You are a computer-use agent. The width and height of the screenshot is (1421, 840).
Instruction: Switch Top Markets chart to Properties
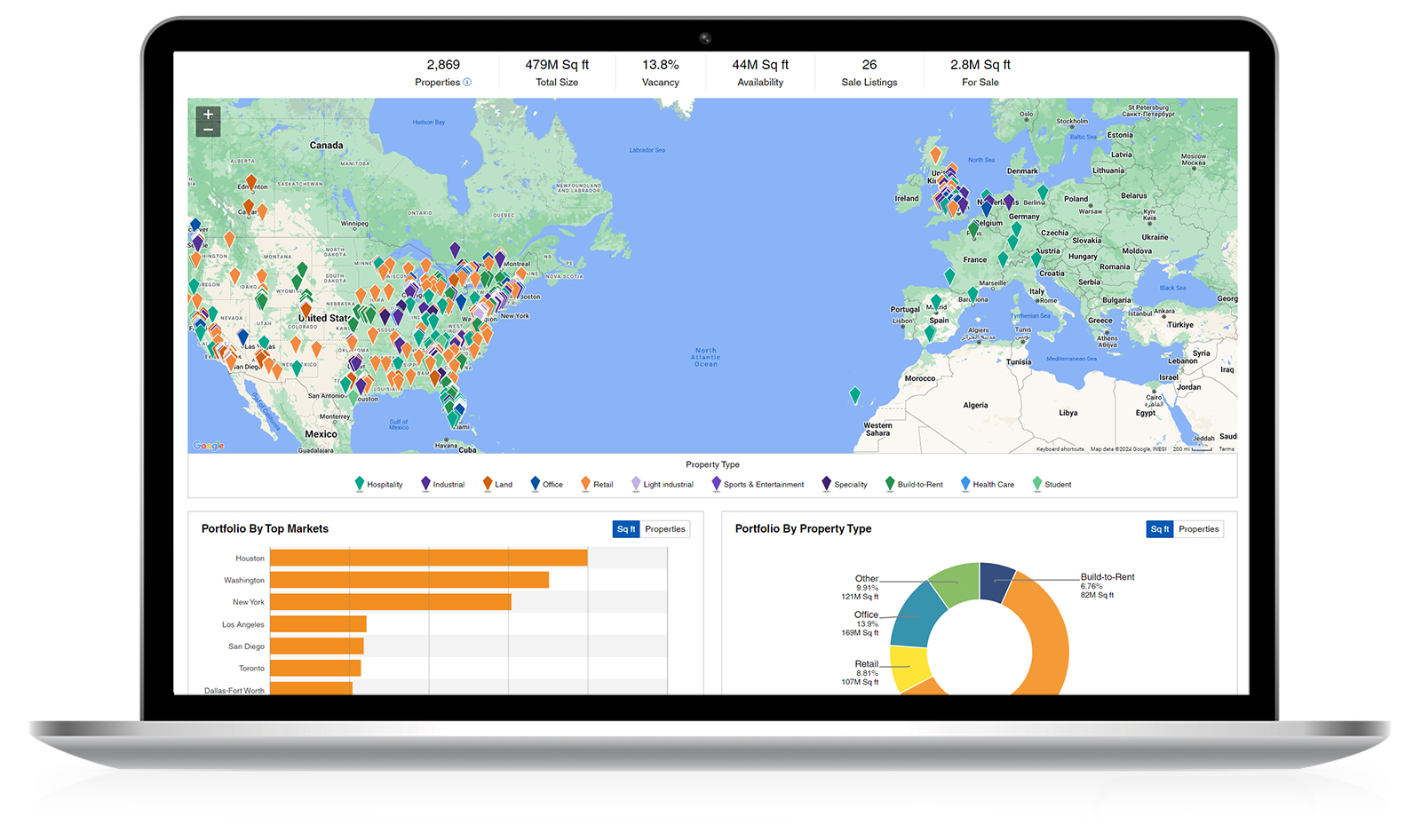coord(665,529)
